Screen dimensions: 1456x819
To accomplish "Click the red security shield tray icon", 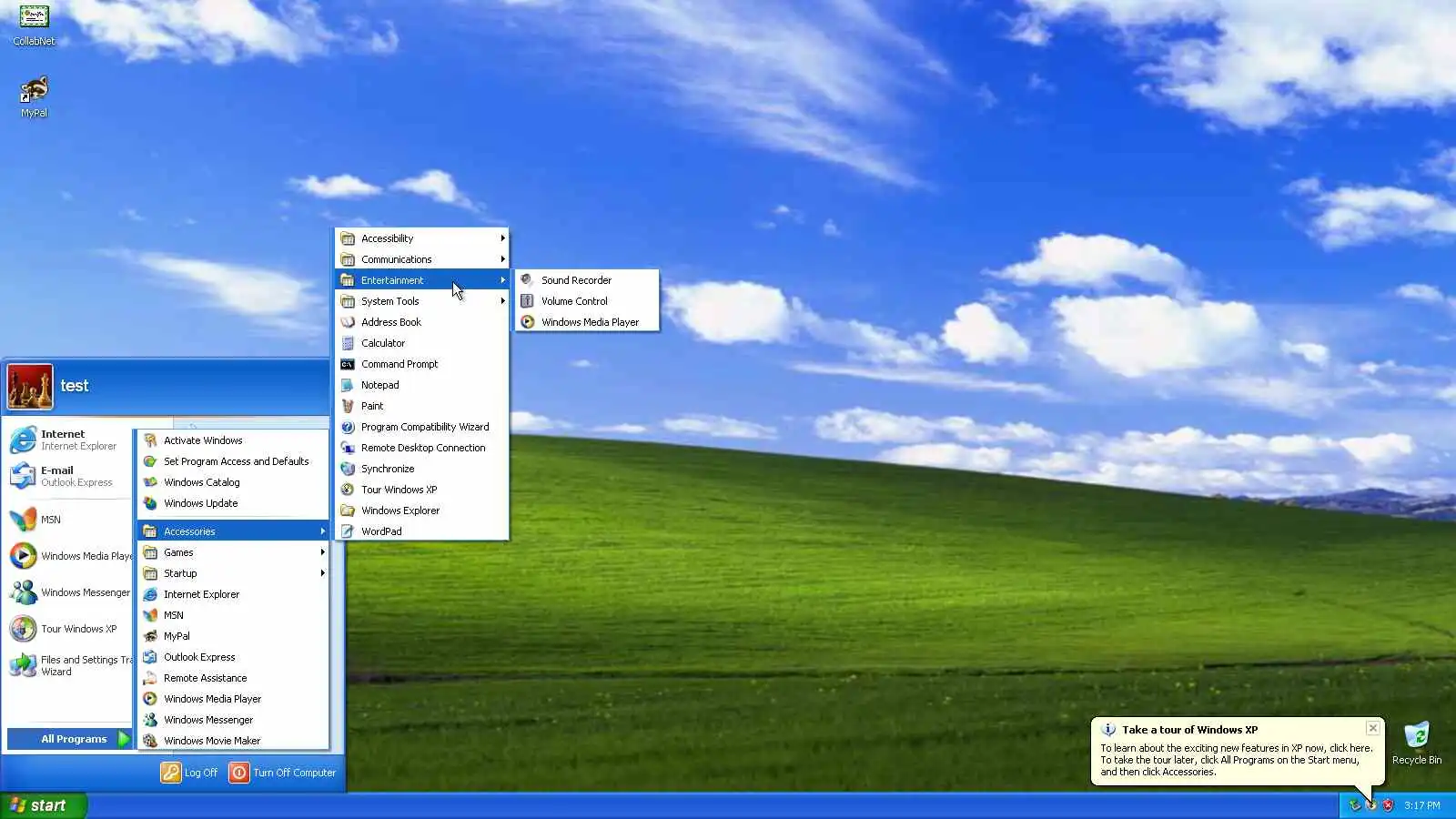I will coord(1388,805).
